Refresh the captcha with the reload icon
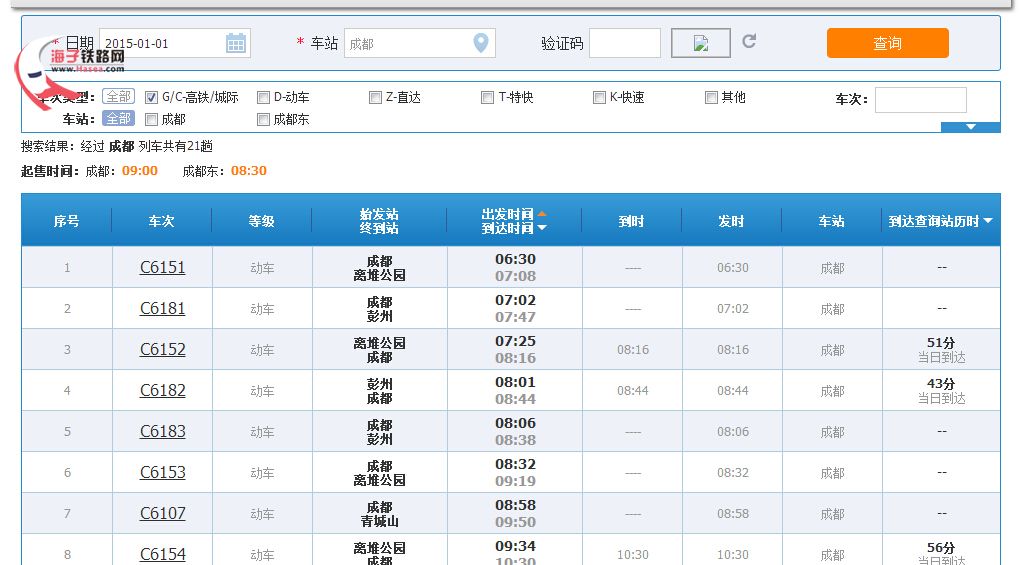 coord(749,42)
